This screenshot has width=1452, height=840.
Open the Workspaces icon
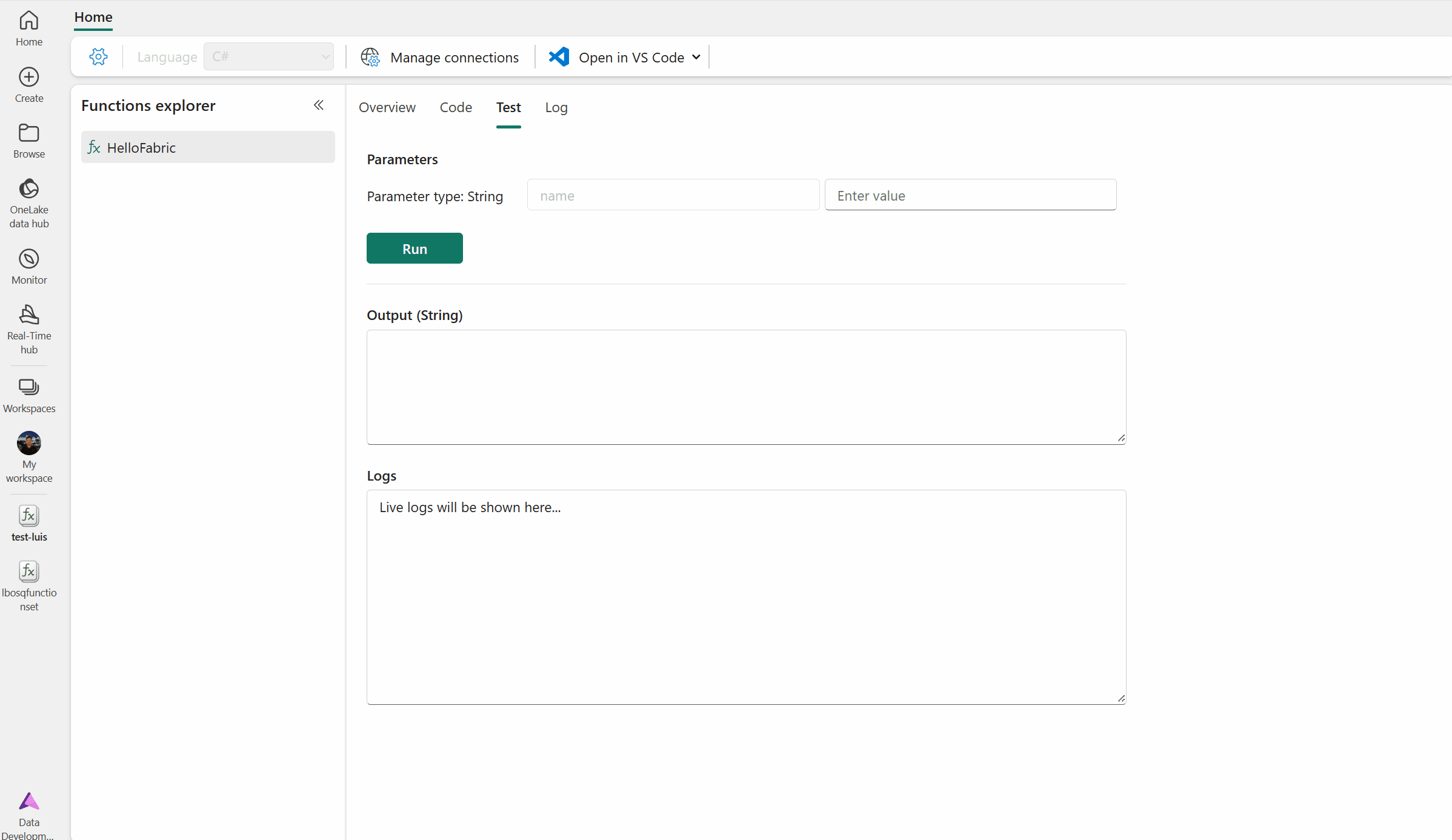click(x=29, y=387)
